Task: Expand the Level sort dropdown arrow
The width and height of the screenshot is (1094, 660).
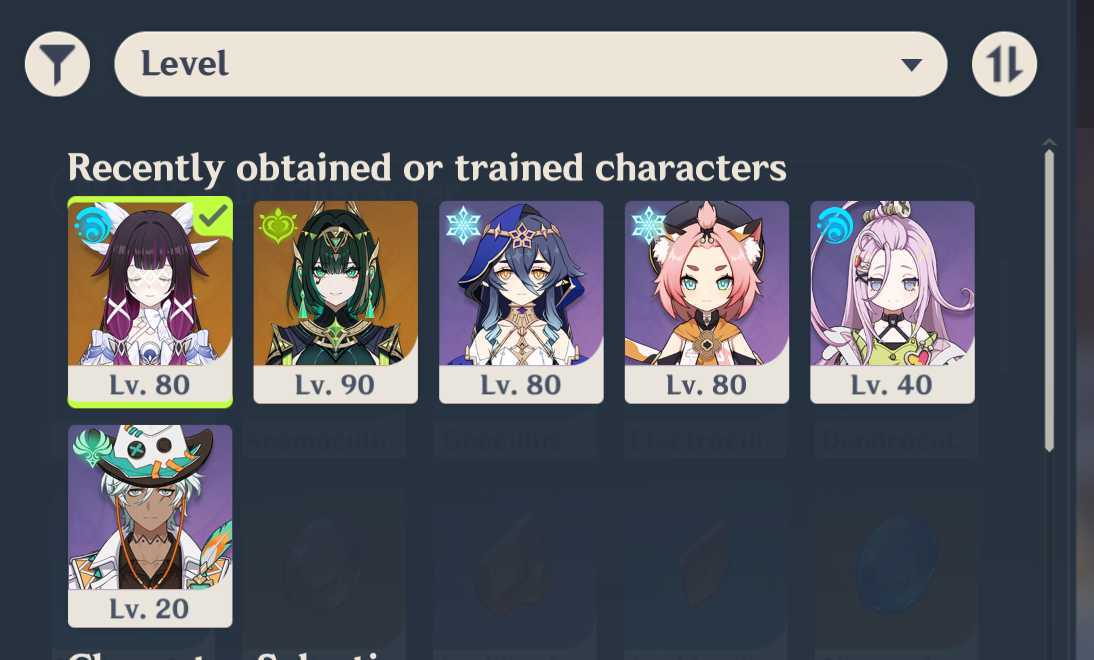Action: click(911, 65)
